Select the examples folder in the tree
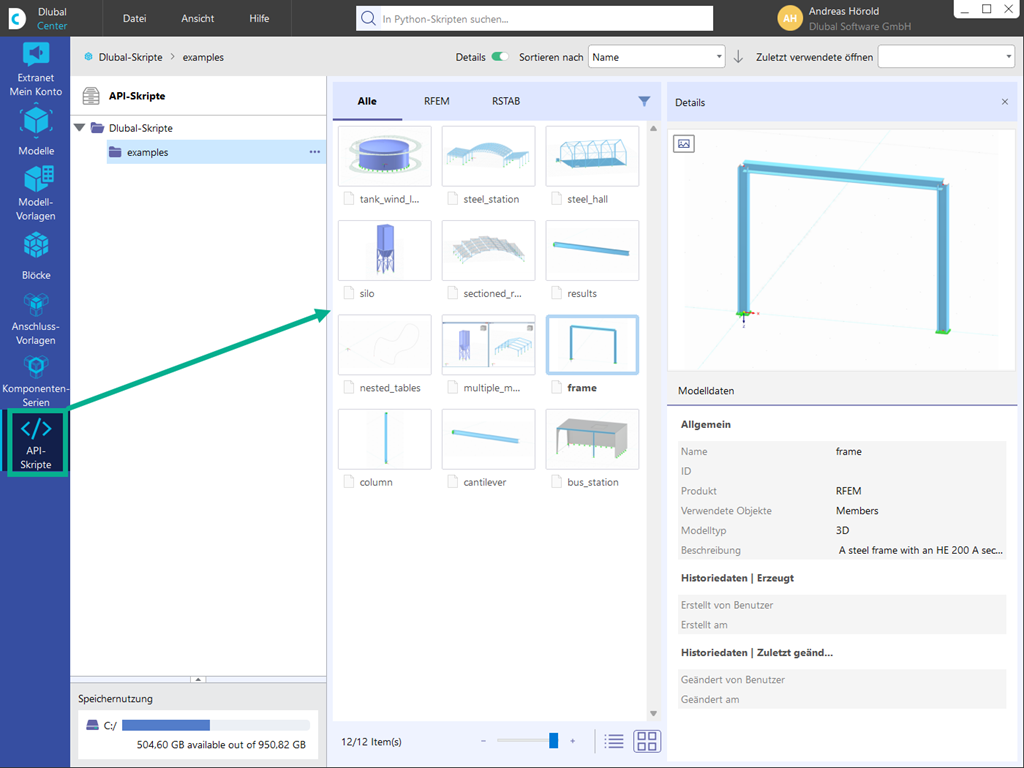The width and height of the screenshot is (1024, 768). 216,152
